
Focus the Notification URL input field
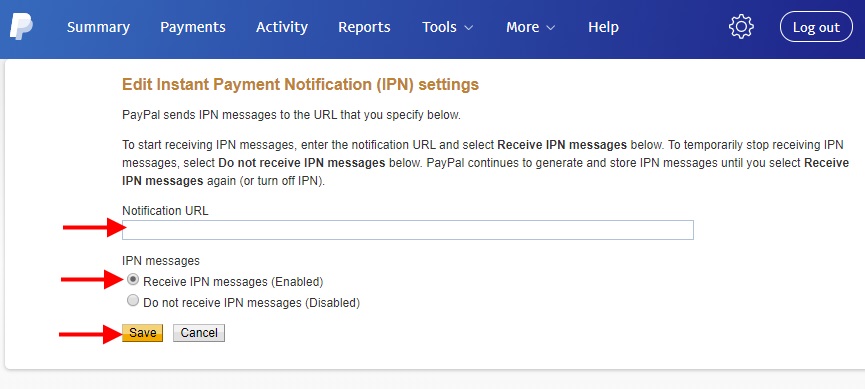click(408, 230)
